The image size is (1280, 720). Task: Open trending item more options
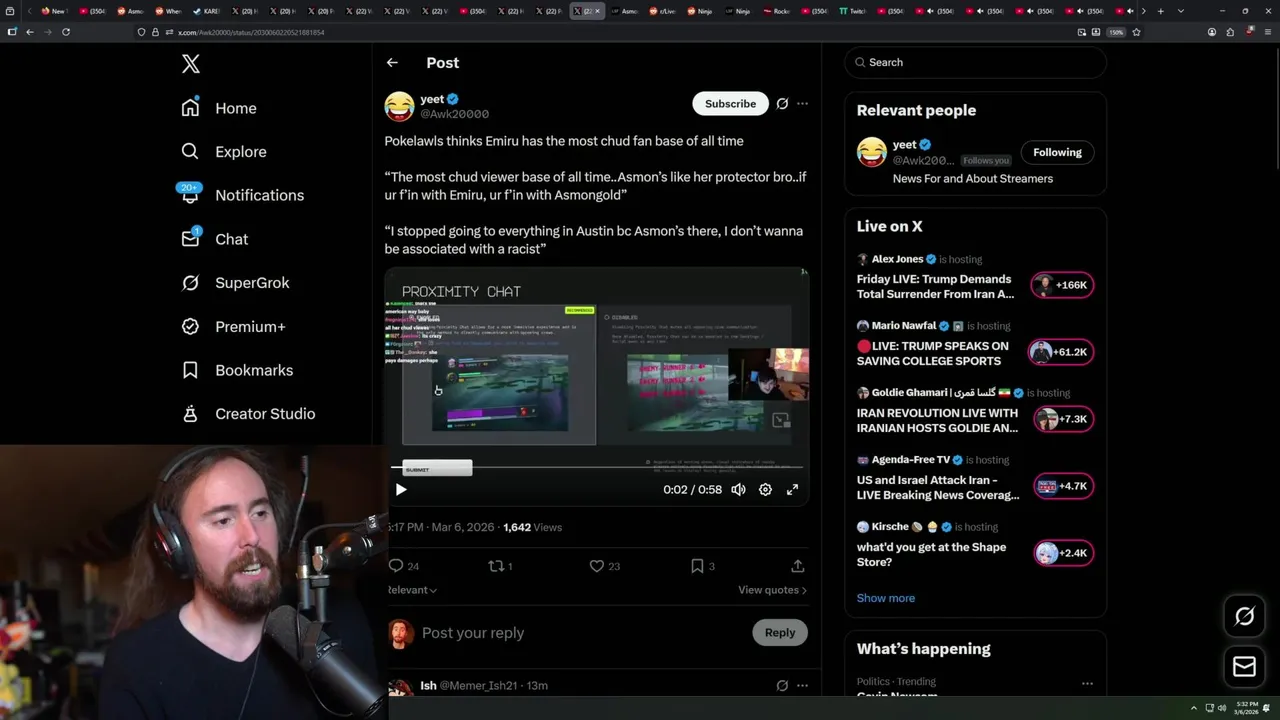[x=1087, y=684]
